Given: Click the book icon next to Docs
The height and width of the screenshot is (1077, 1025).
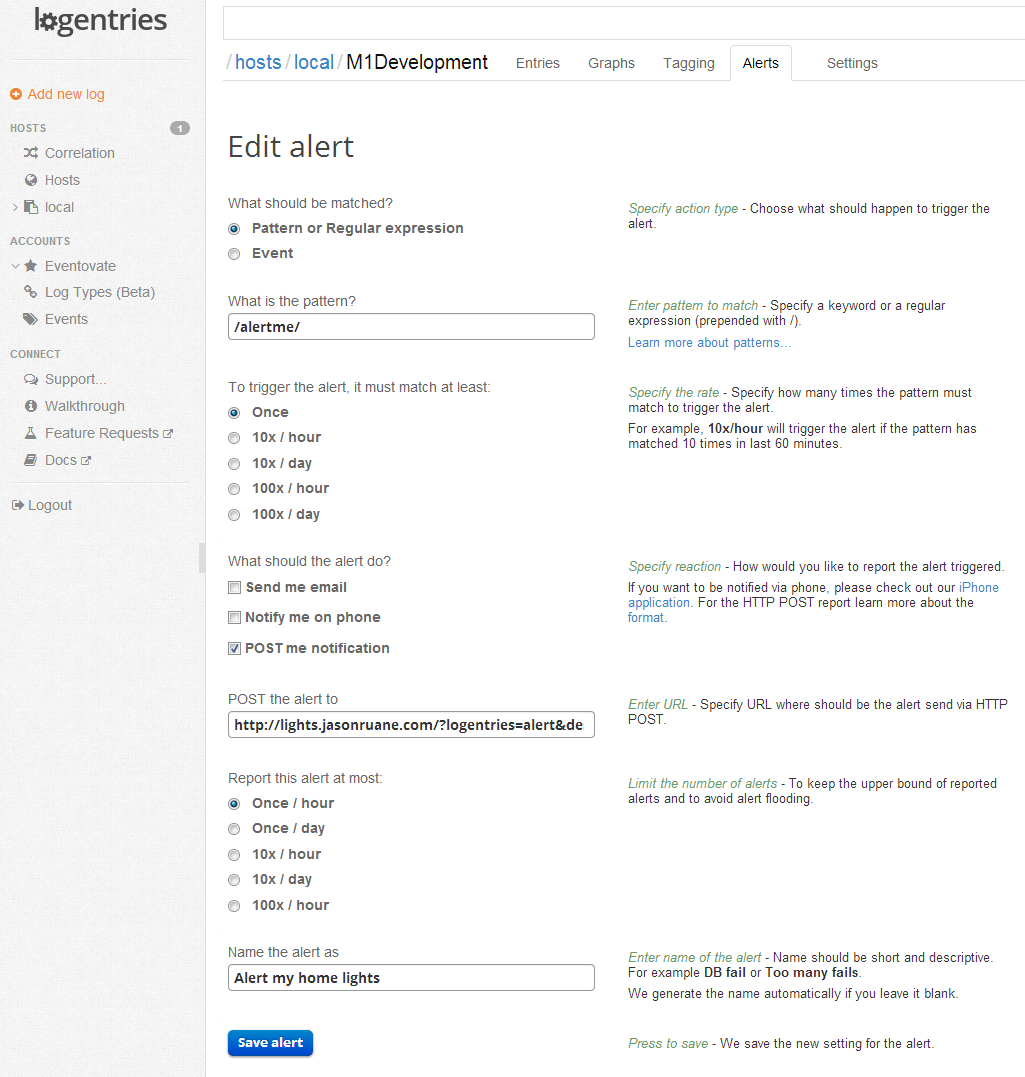Looking at the screenshot, I should tap(31, 460).
